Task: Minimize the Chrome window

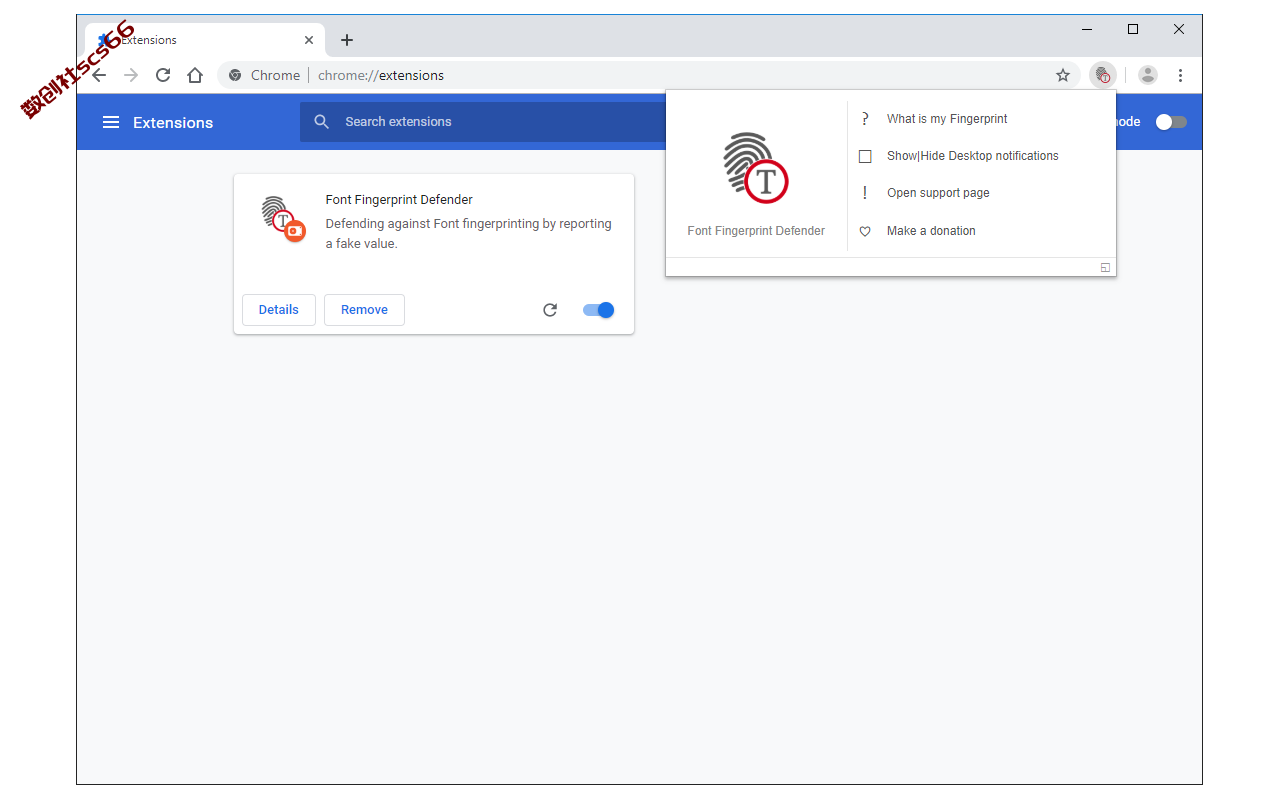Action: [1087, 30]
